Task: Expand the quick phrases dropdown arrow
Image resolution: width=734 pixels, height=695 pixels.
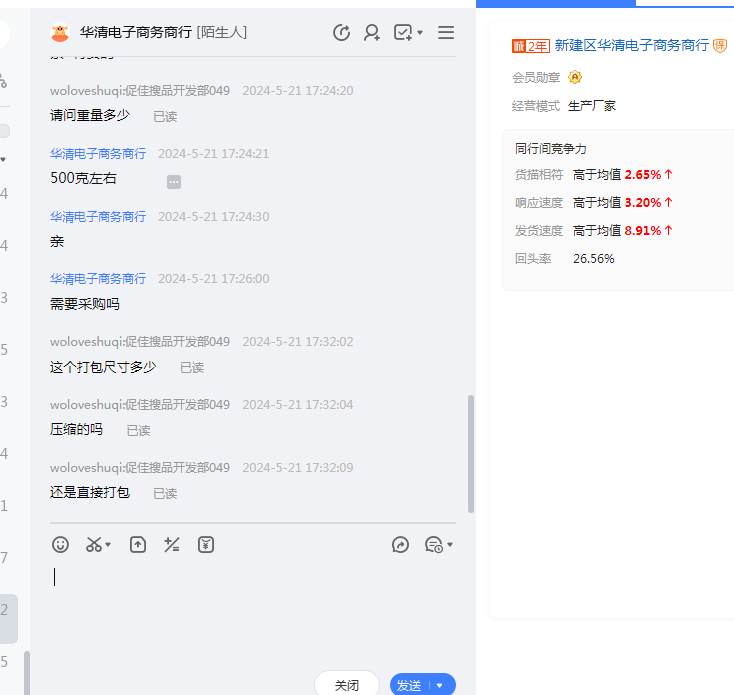Action: (x=450, y=545)
